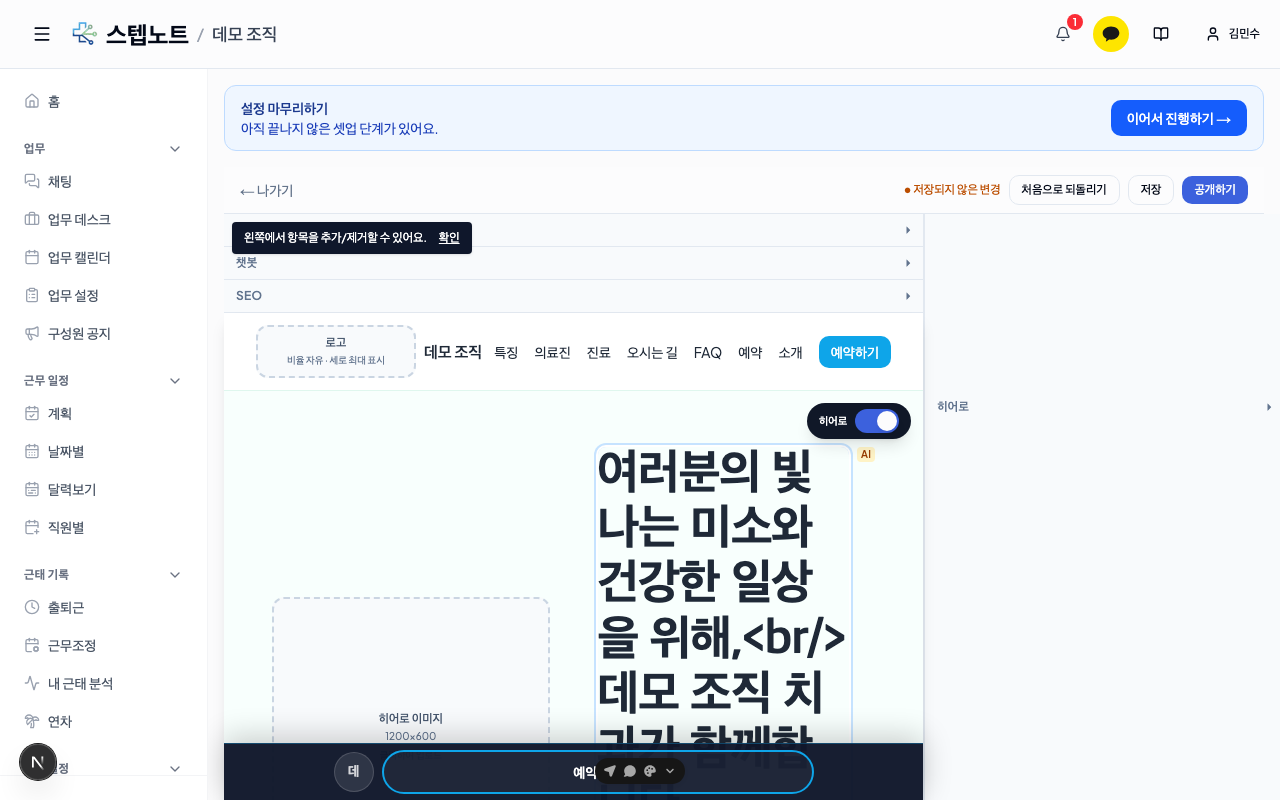Click the 저장되지 않은 변경 status text
Screen dimensions: 1280x800
click(952, 190)
